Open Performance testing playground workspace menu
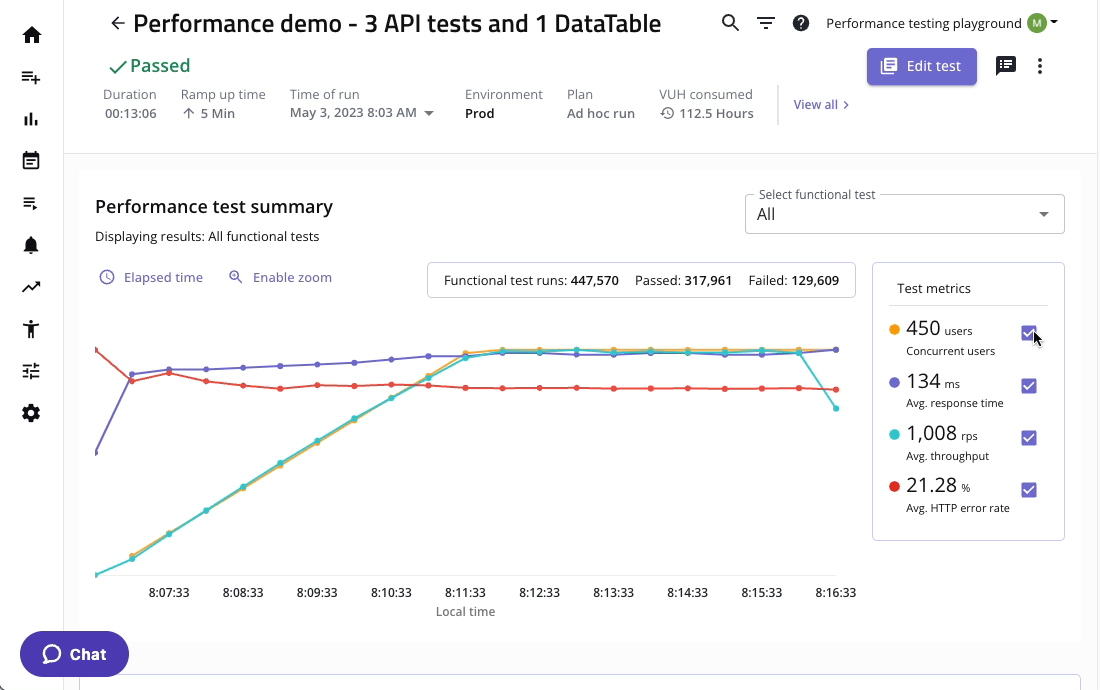Screen dimensions: 1100x690 941,23
